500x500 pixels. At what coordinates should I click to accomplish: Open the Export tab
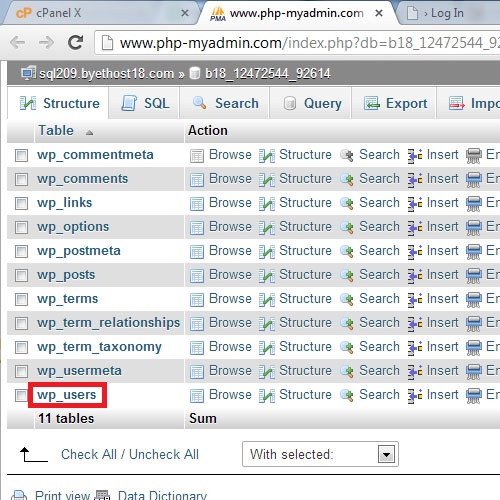tap(394, 103)
